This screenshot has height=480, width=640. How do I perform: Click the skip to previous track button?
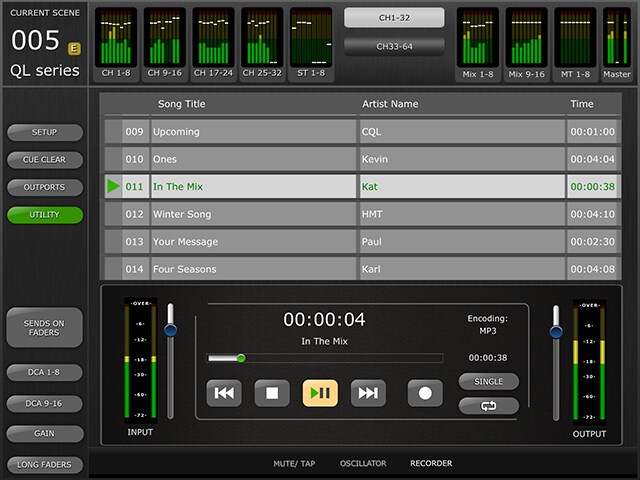point(224,393)
